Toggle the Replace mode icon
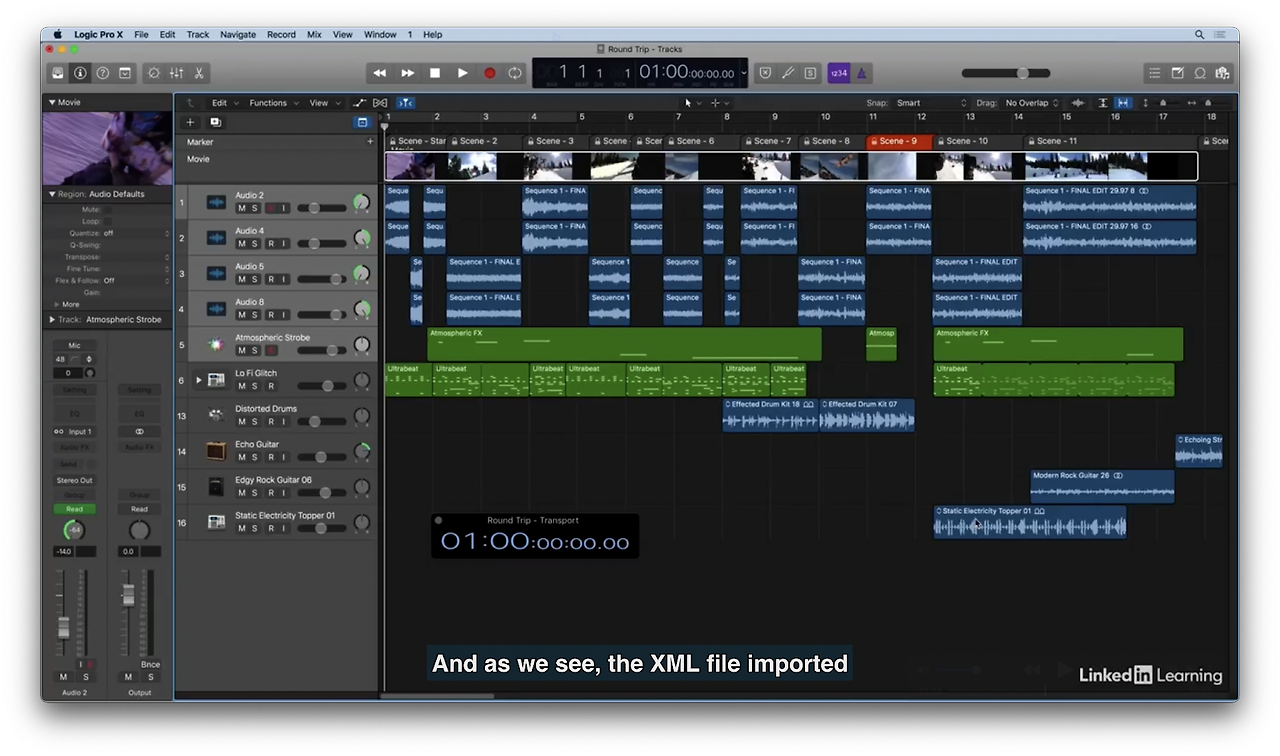1280x756 pixels. [765, 73]
